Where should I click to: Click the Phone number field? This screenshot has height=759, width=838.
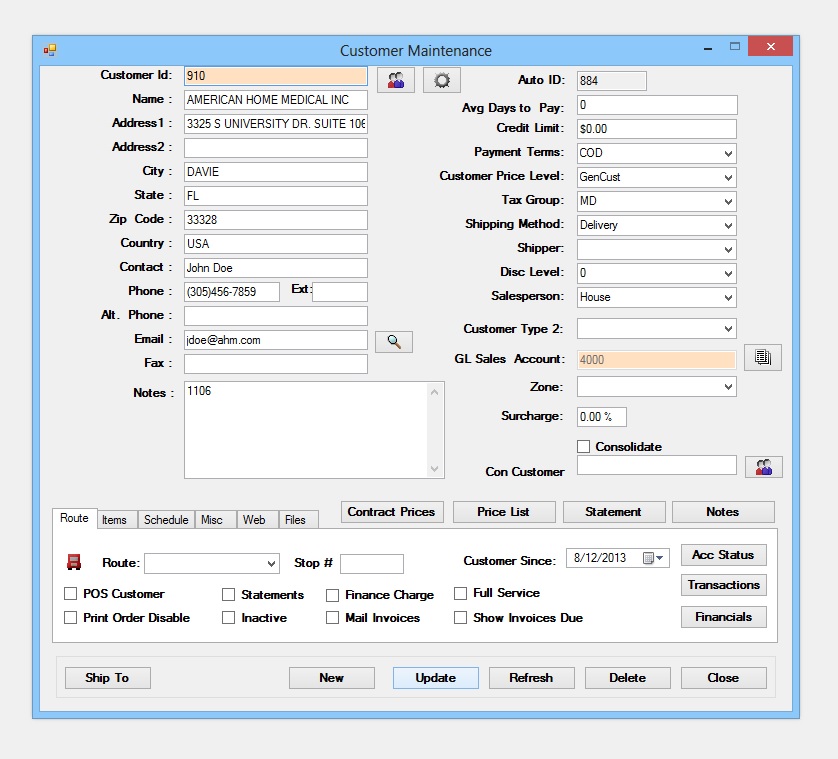pos(232,292)
